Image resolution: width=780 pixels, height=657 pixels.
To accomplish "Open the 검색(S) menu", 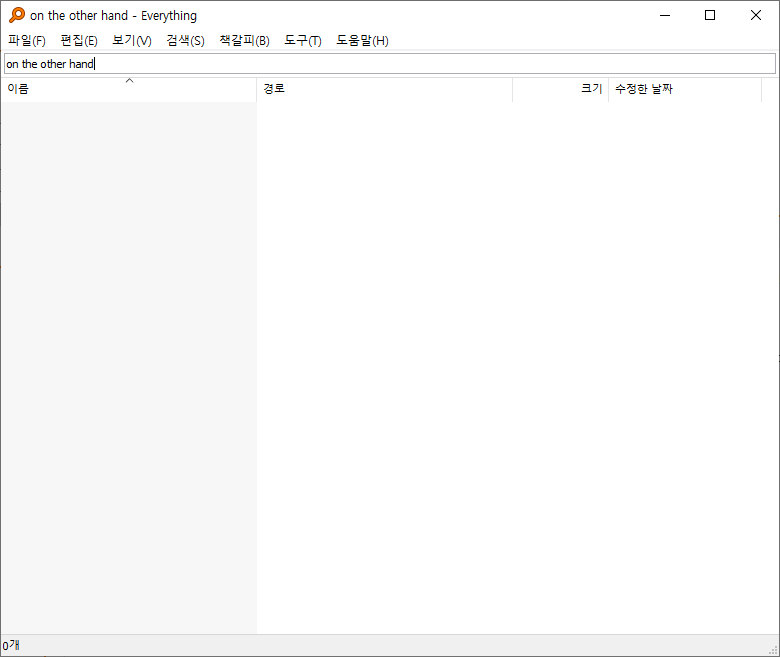I will (x=185, y=41).
